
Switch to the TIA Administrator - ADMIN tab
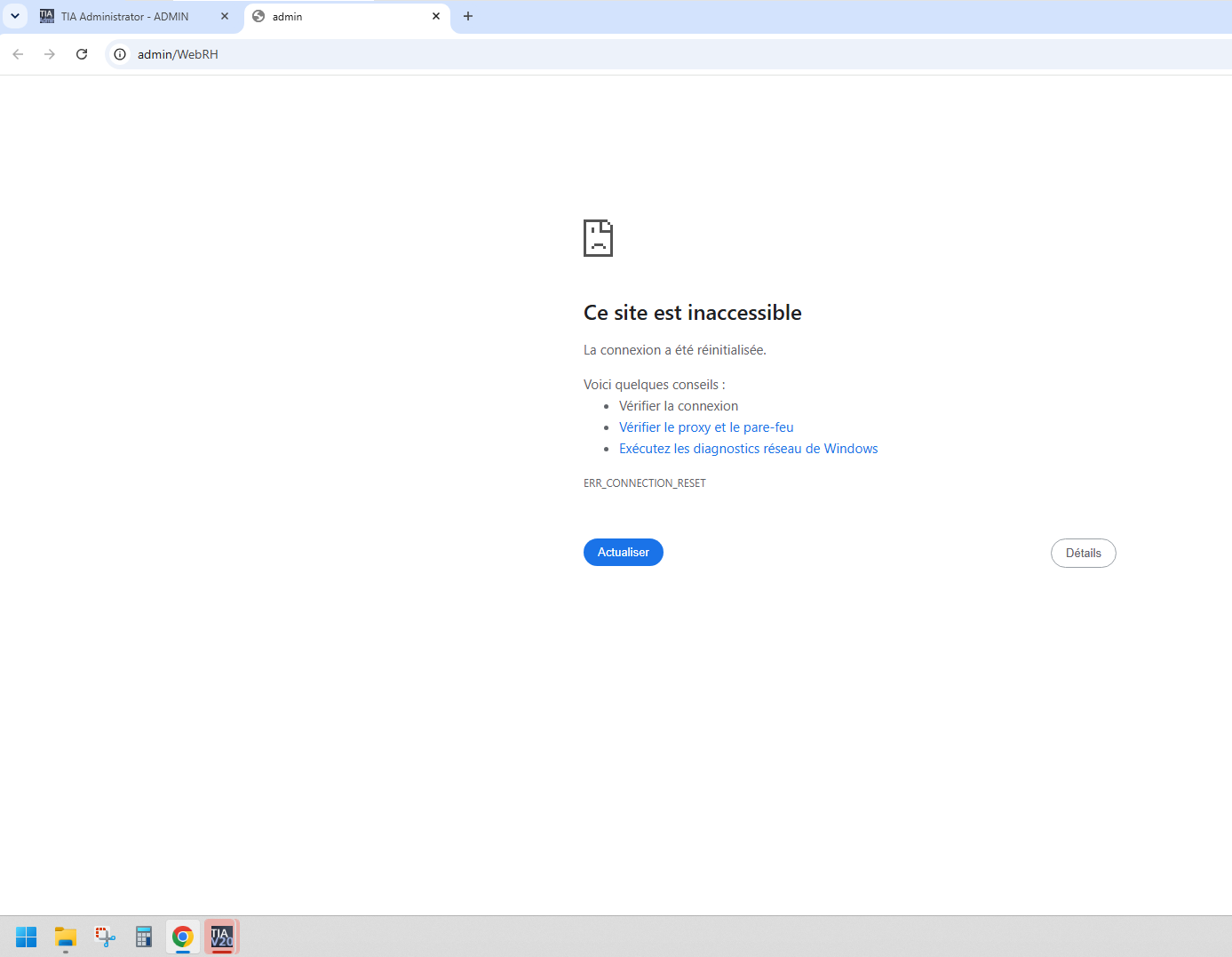[124, 17]
